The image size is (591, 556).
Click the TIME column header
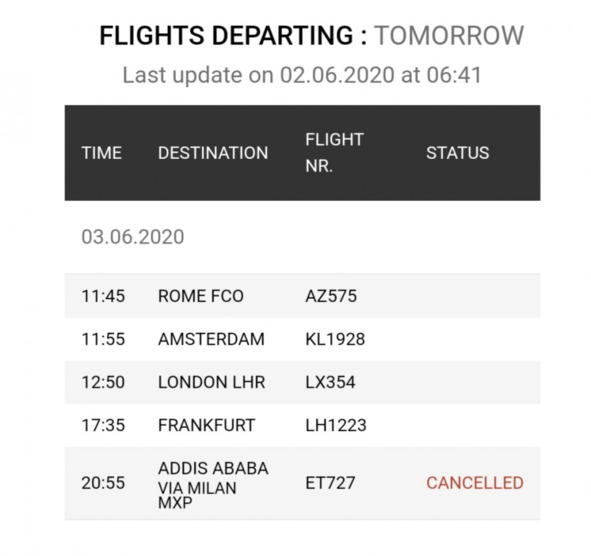tap(101, 153)
